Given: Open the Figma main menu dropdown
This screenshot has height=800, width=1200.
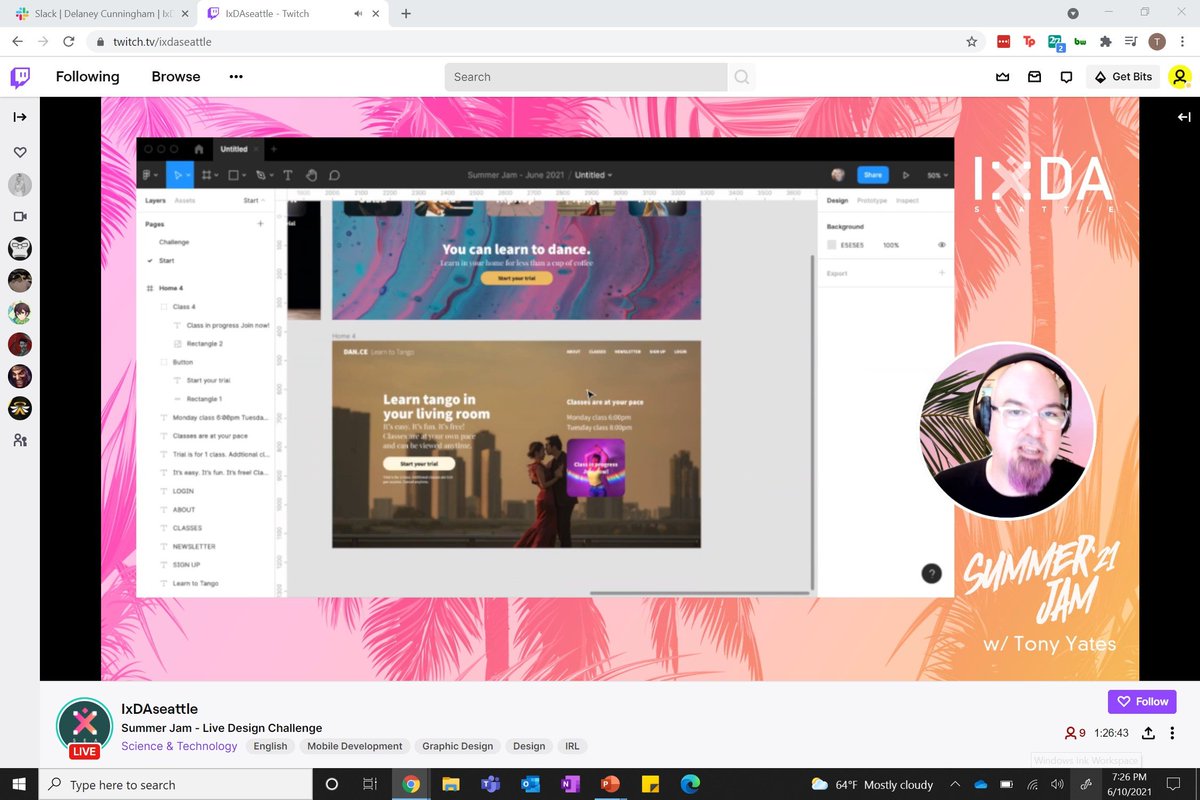Looking at the screenshot, I should click(149, 175).
